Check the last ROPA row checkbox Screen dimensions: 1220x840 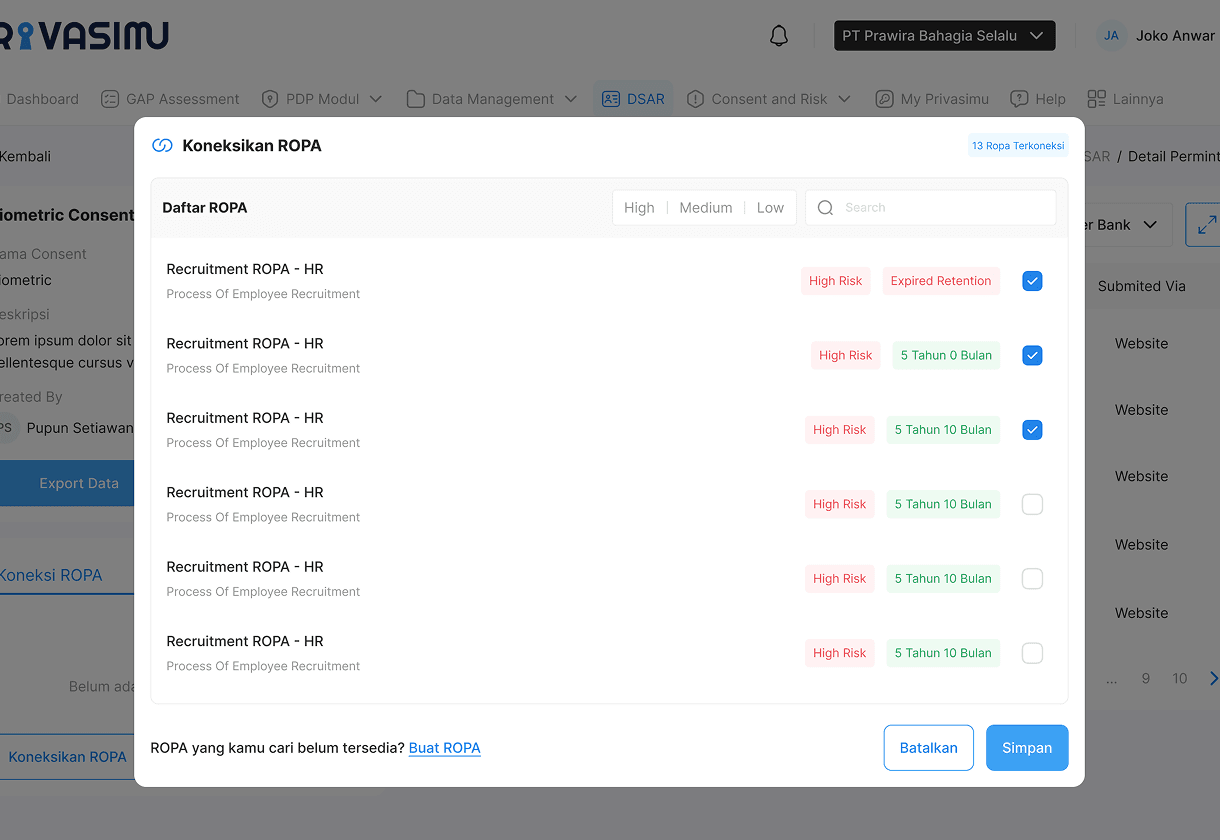pyautogui.click(x=1032, y=653)
